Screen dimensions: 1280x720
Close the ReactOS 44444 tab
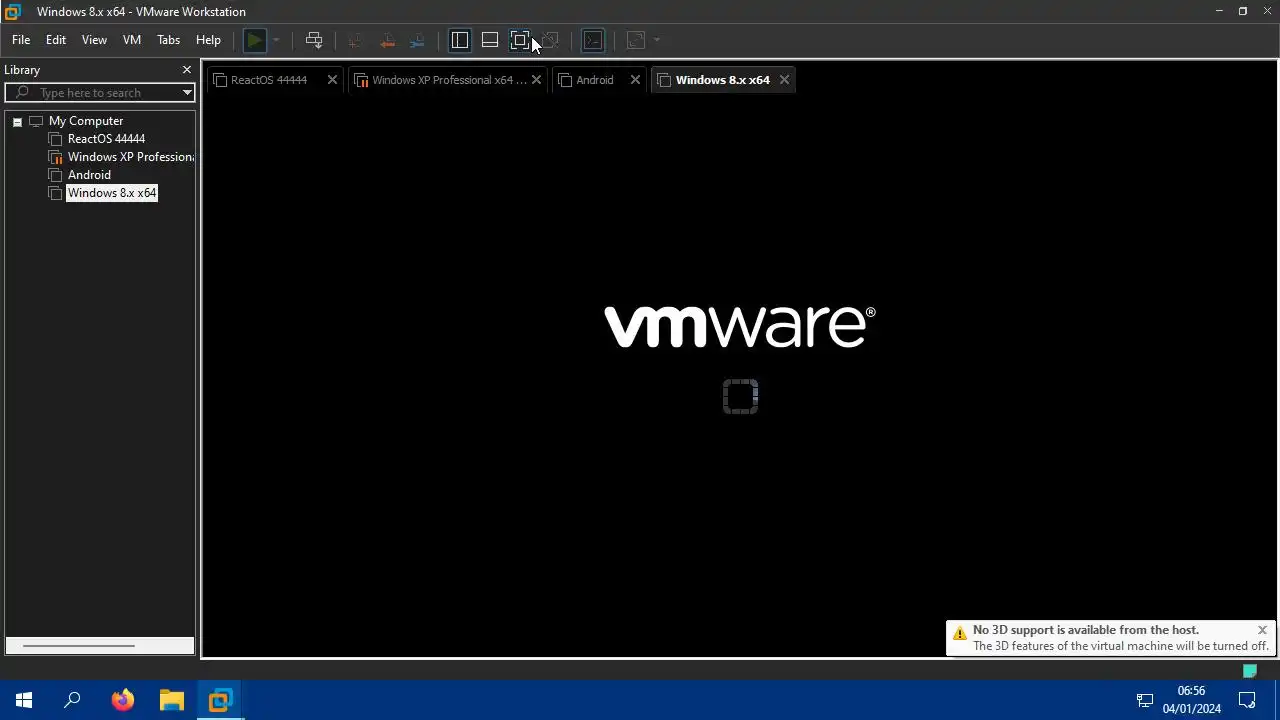click(332, 80)
